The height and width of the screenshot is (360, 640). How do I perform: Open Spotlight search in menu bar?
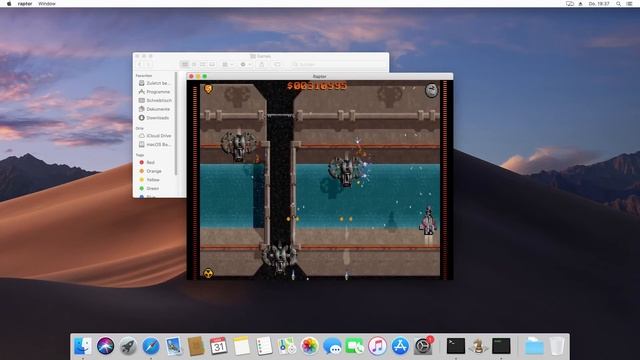point(618,4)
